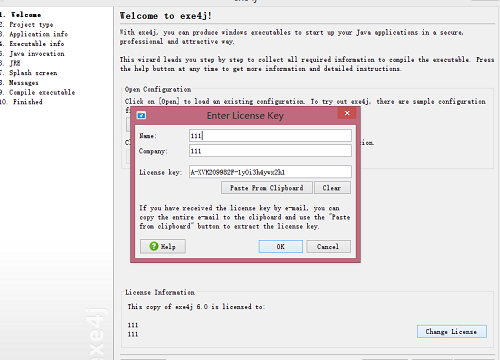
Task: Click into the Company input field
Action: (x=270, y=151)
